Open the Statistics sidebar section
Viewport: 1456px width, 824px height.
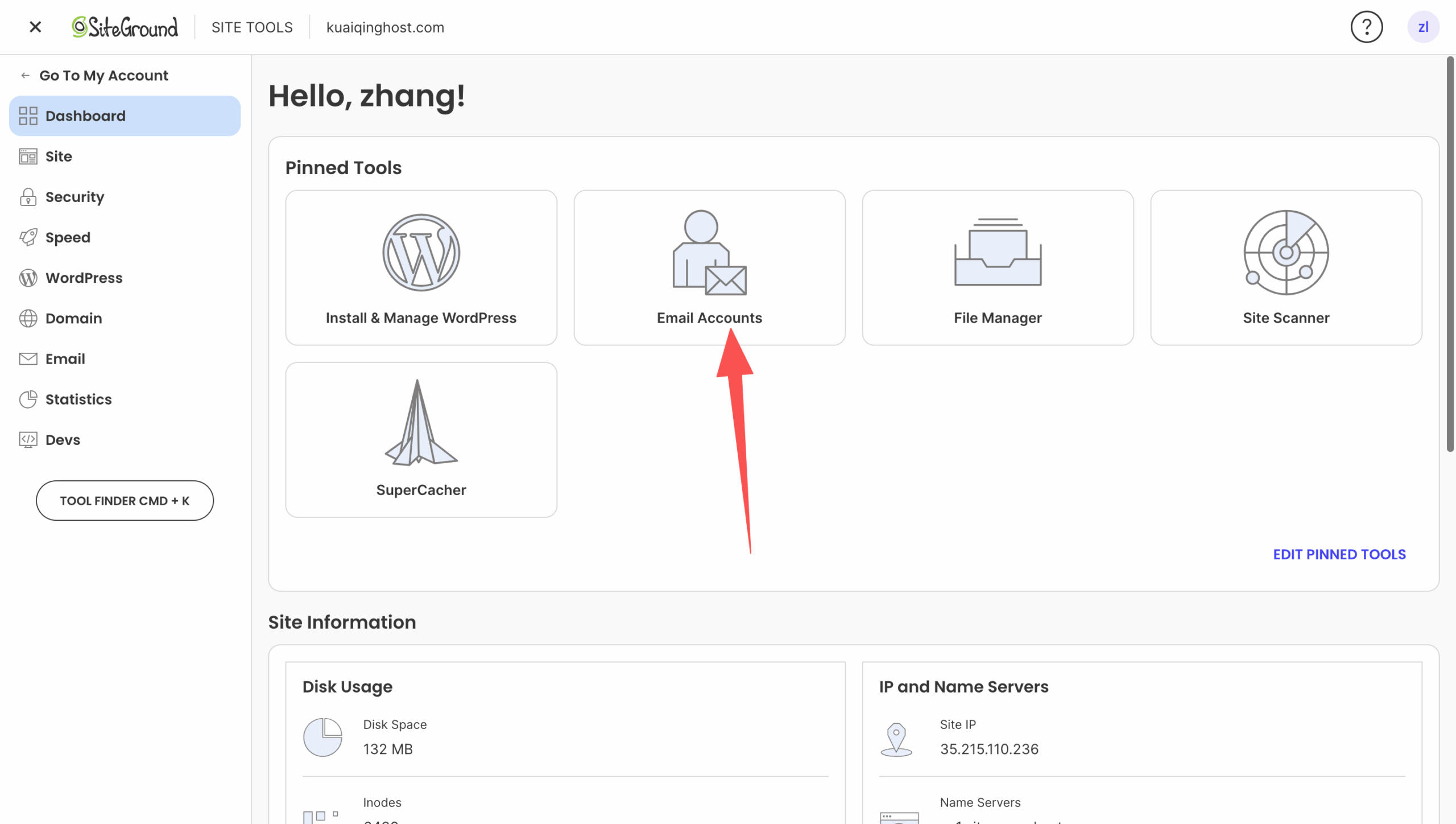78,399
